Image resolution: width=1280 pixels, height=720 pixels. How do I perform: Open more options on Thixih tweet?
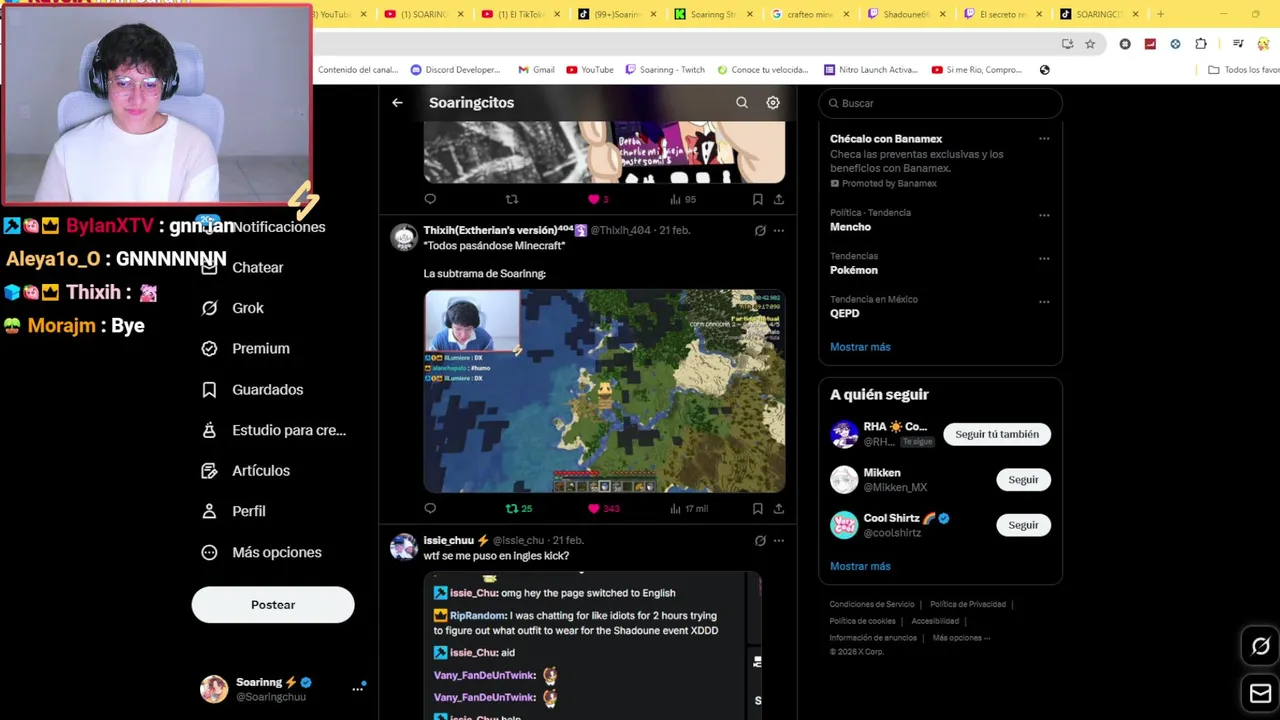point(779,231)
